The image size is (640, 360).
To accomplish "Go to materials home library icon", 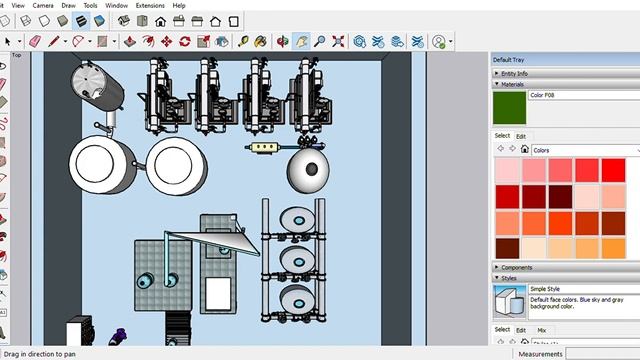I will click(x=525, y=149).
